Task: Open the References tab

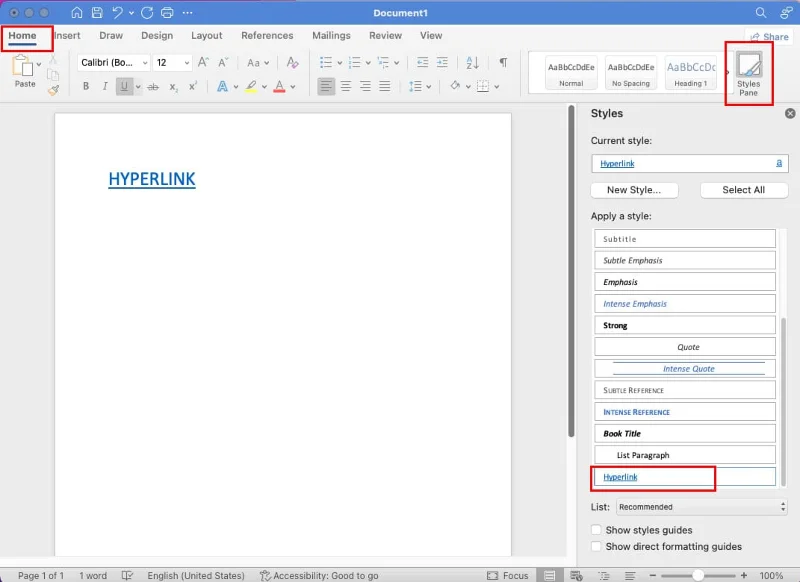Action: (x=267, y=35)
